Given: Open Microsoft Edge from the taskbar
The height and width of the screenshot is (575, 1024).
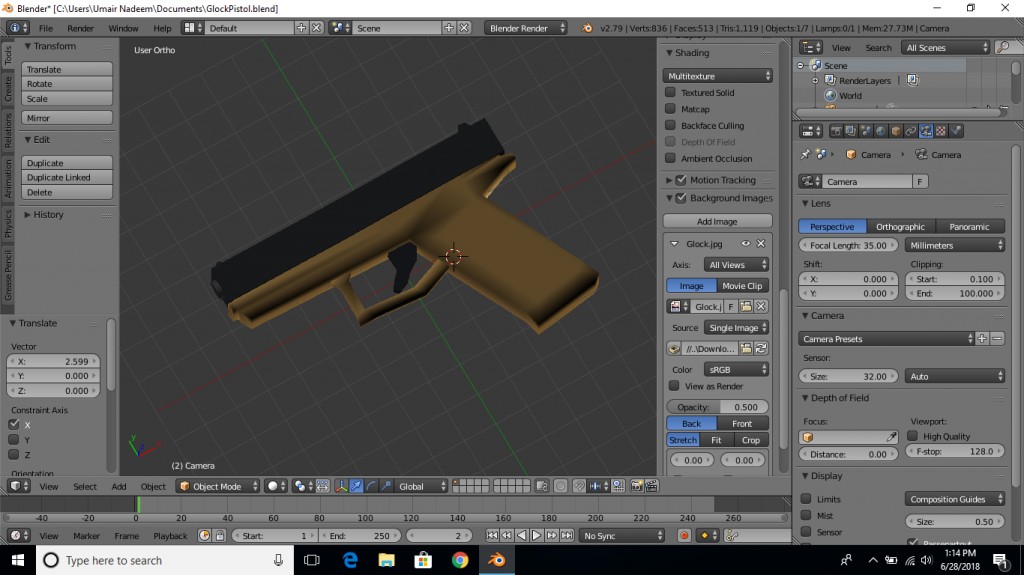Looking at the screenshot, I should [350, 560].
